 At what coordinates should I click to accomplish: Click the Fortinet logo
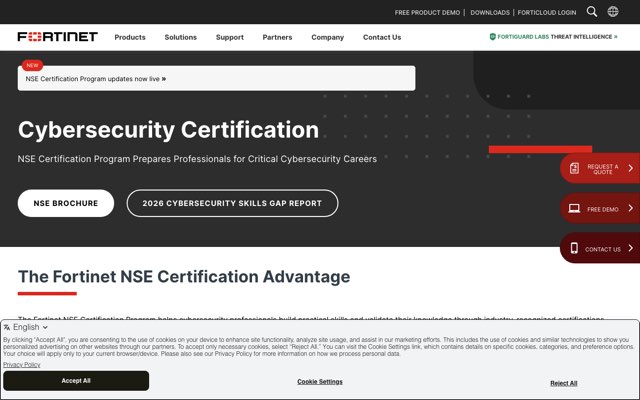(x=58, y=37)
